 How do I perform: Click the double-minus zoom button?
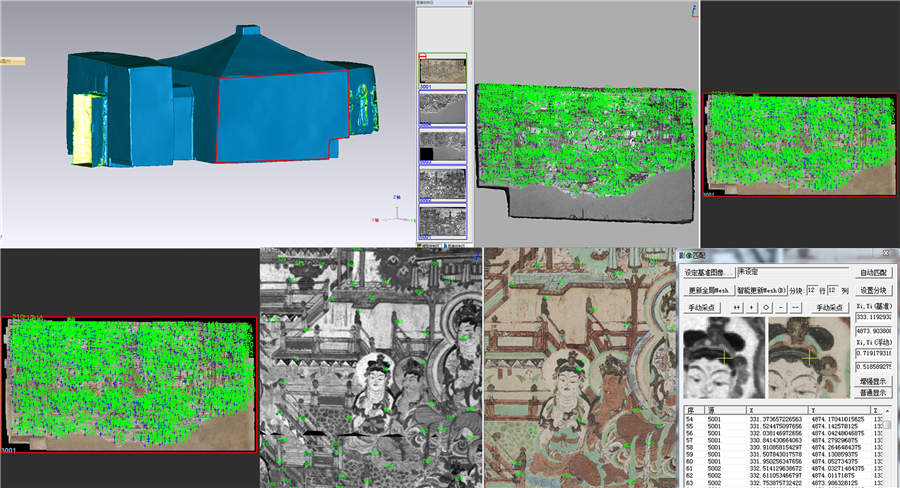pos(796,308)
